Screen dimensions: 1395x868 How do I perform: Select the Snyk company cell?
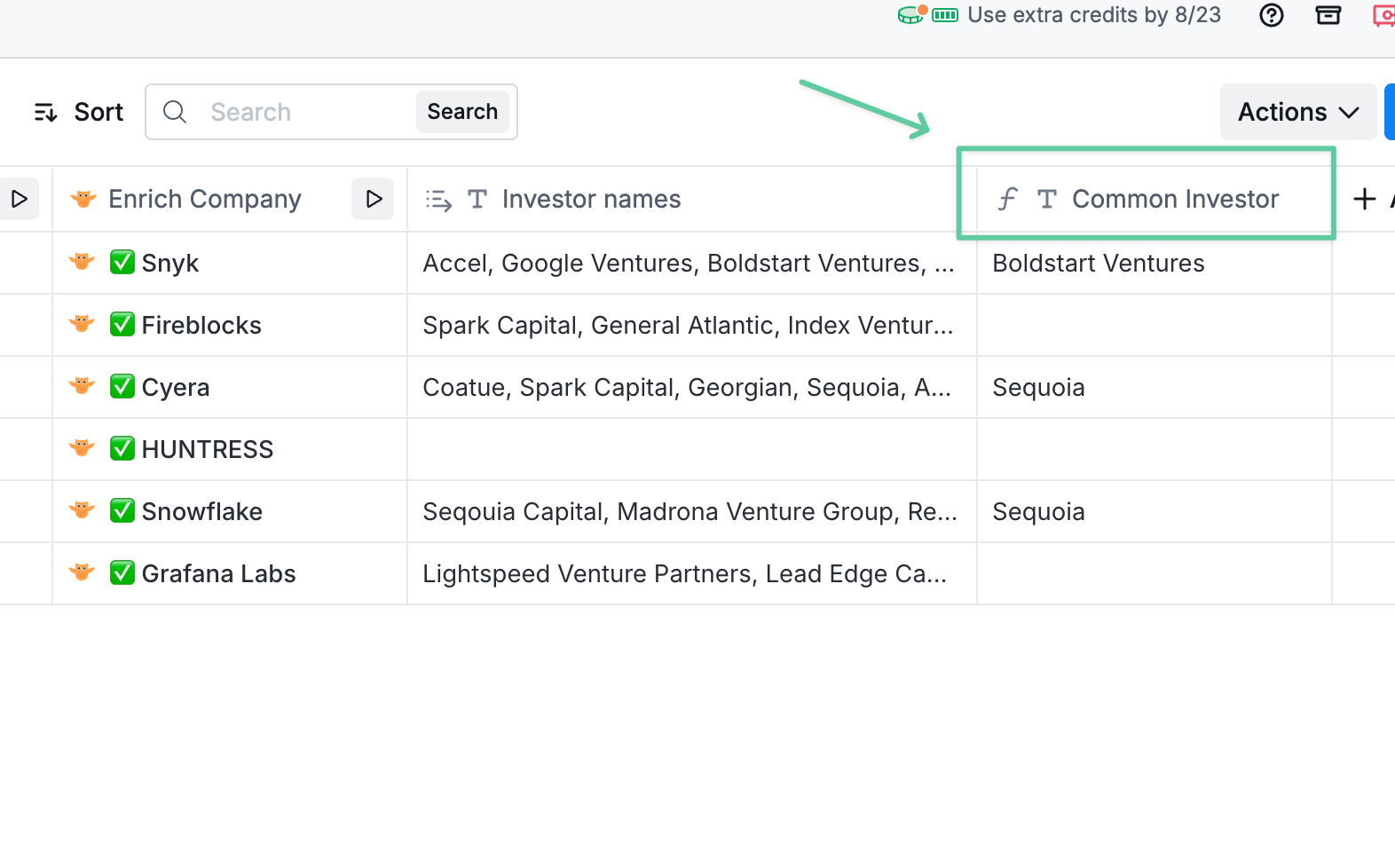[230, 263]
